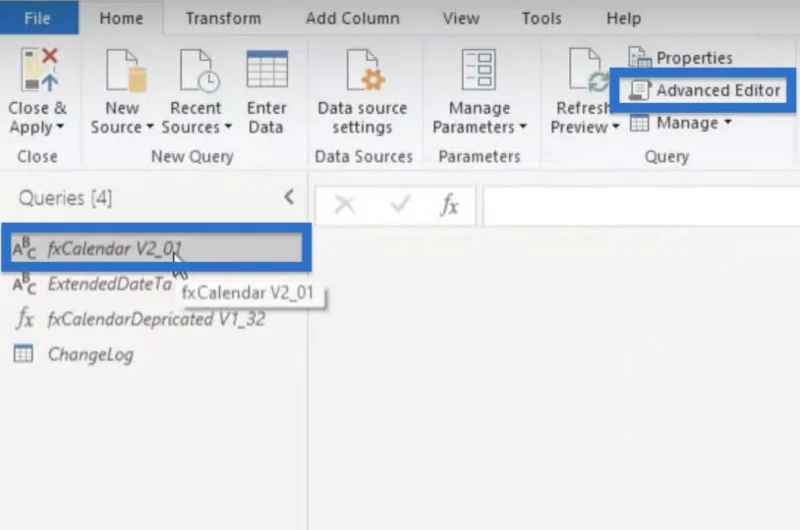Screen dimensions: 800x530
Task: Click the New Source icon
Action: point(126,70)
